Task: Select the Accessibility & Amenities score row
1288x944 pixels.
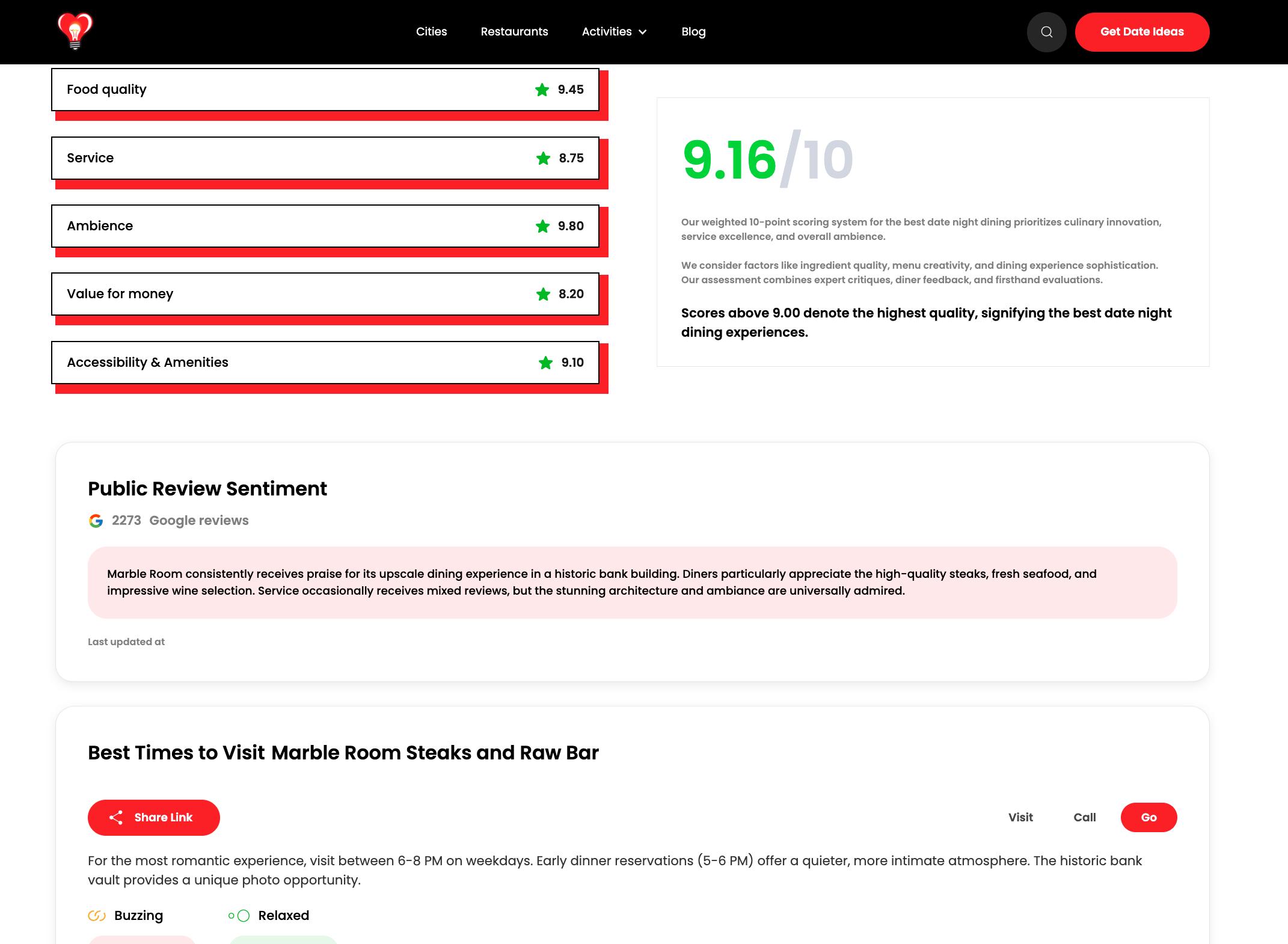Action: [x=325, y=363]
